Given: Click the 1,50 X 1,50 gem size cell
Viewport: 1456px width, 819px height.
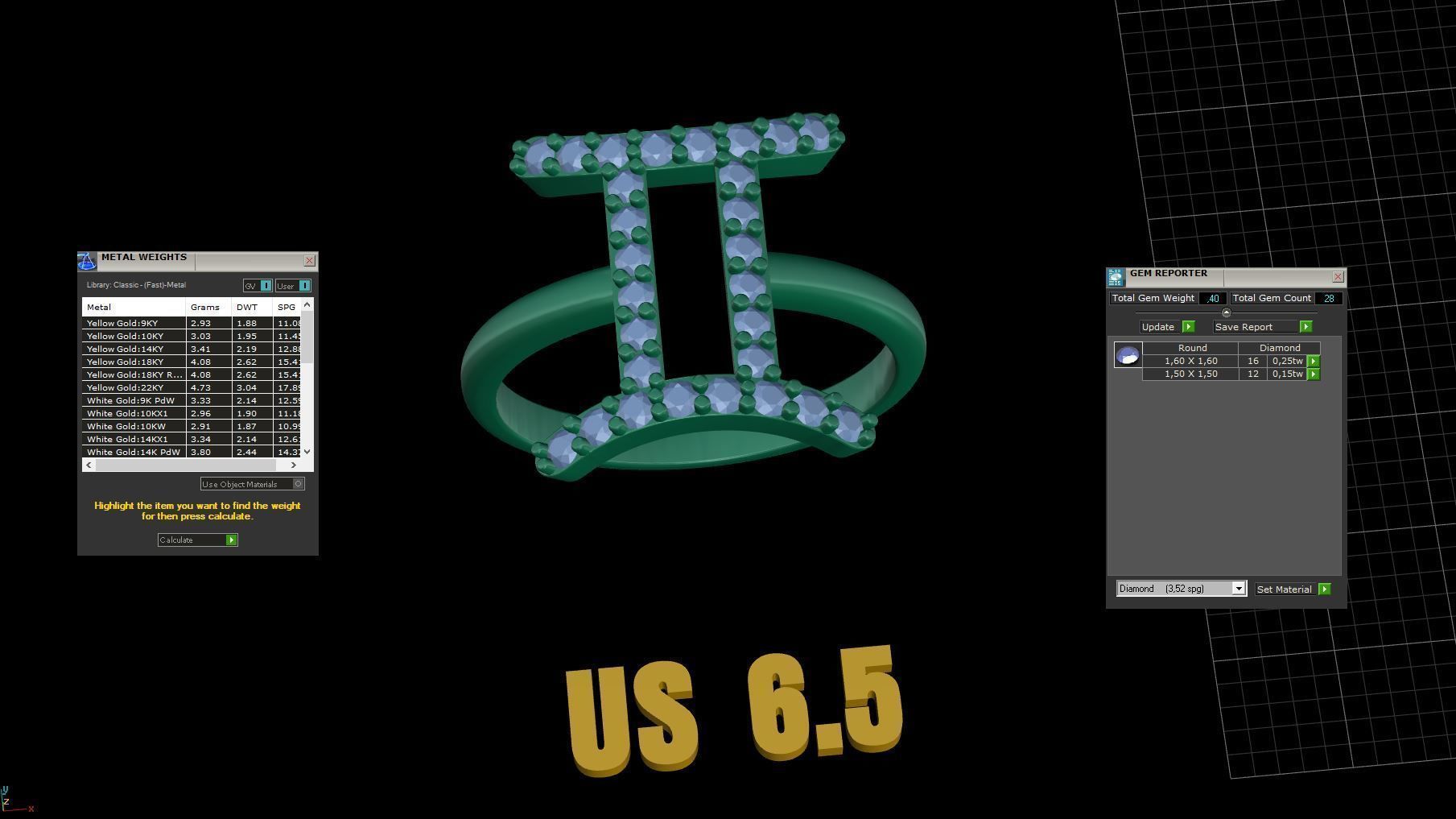Looking at the screenshot, I should 1190,374.
